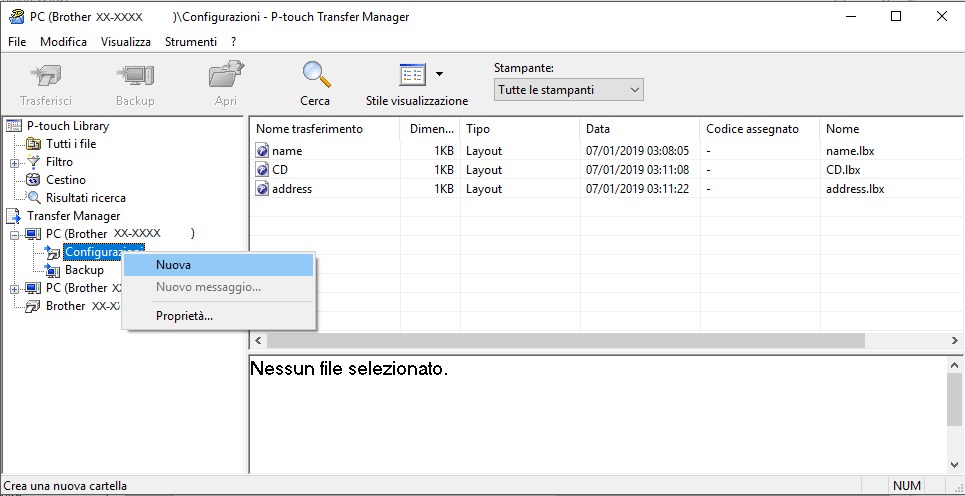Select the Backup folder in the tree
This screenshot has width=965, height=496.
click(84, 270)
